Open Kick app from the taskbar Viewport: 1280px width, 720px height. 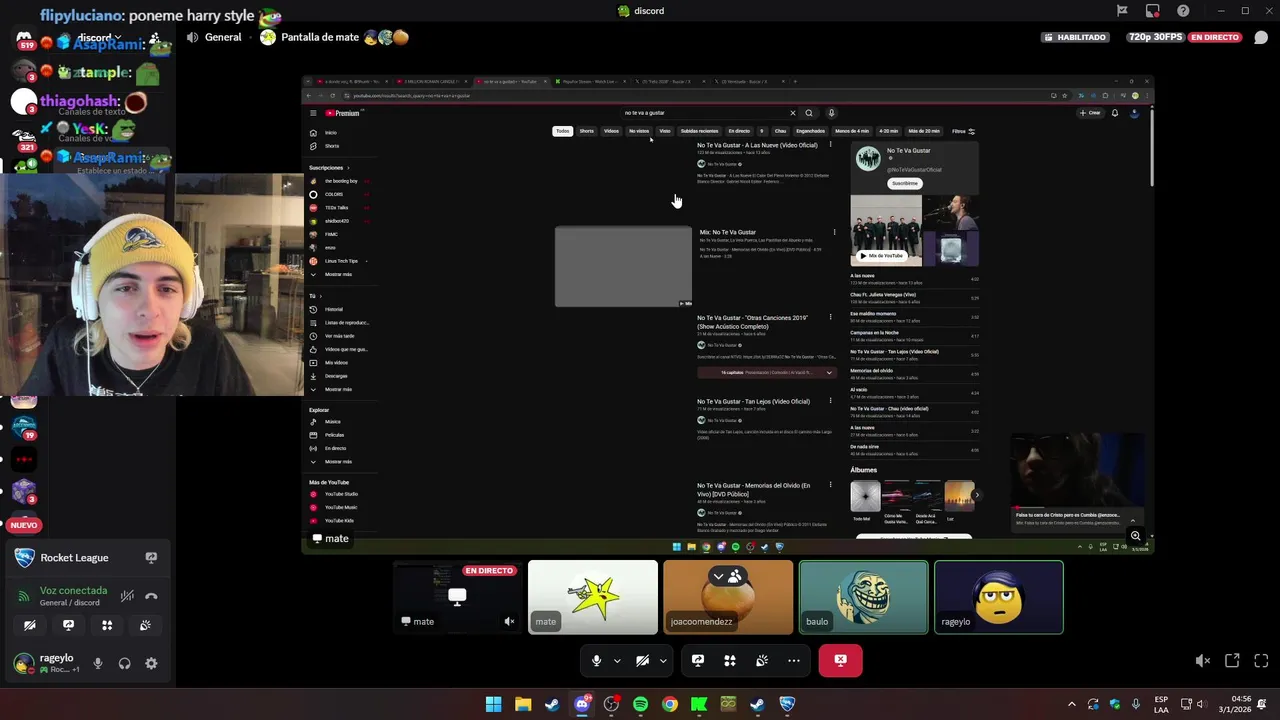[699, 704]
